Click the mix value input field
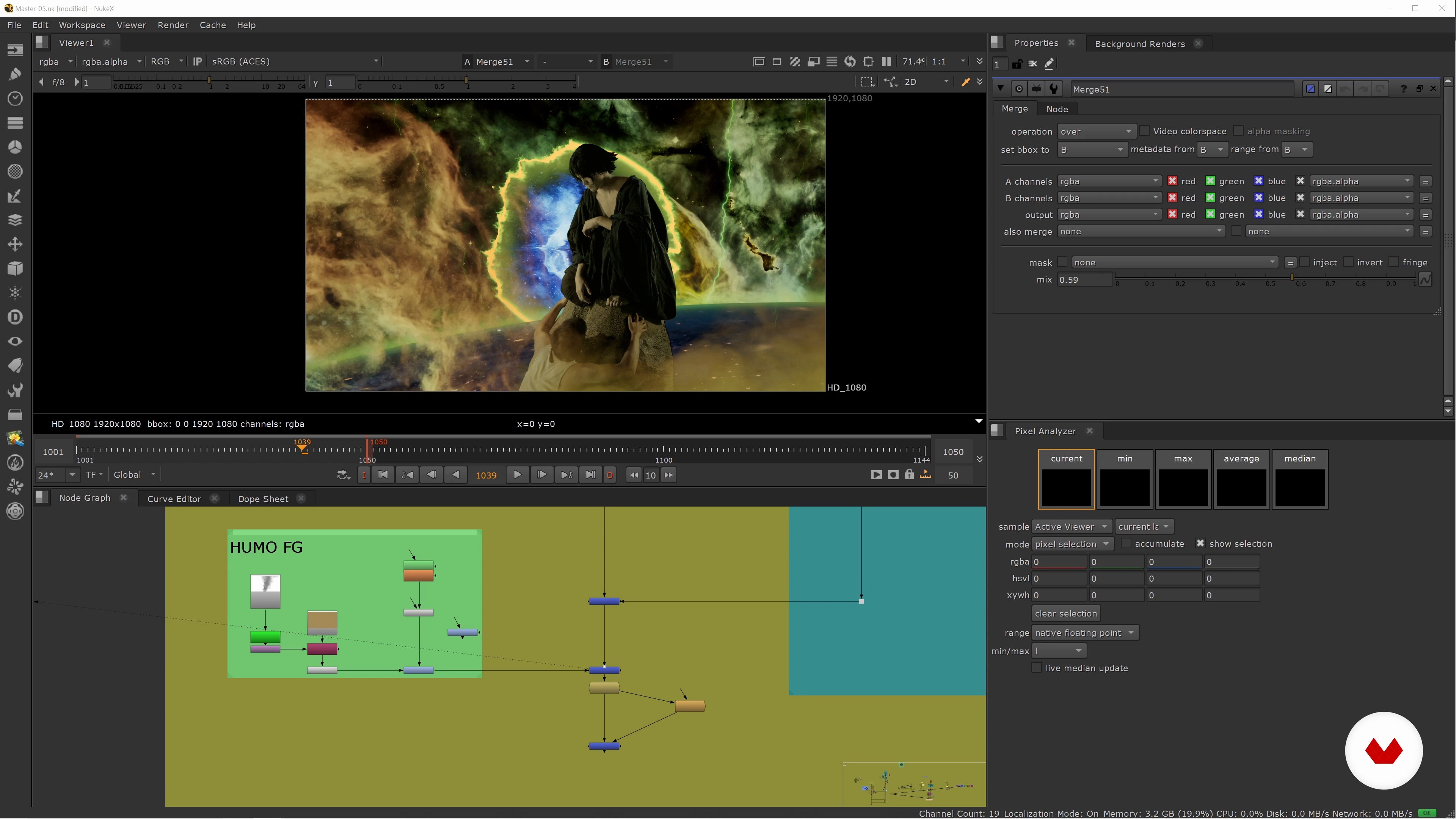 pos(1084,279)
